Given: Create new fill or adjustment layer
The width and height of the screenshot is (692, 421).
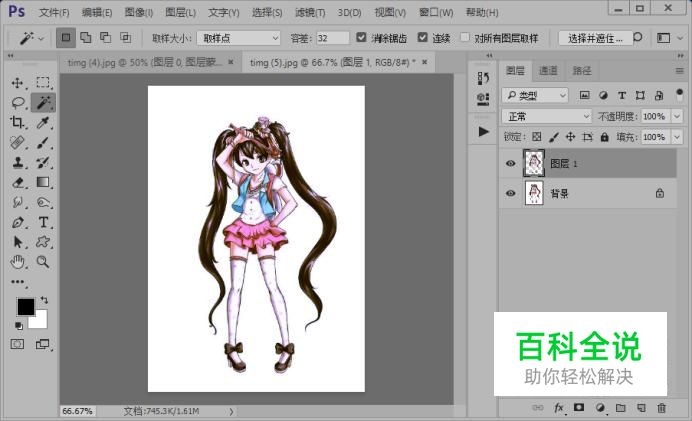Looking at the screenshot, I should 600,408.
